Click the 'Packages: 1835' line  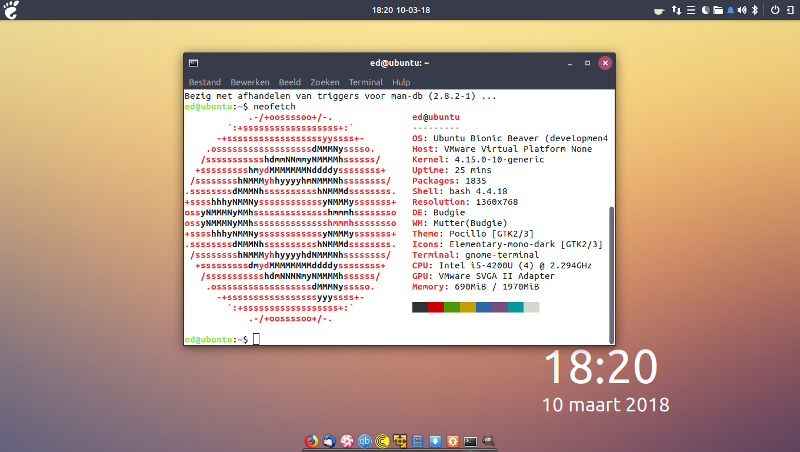pyautogui.click(x=449, y=181)
